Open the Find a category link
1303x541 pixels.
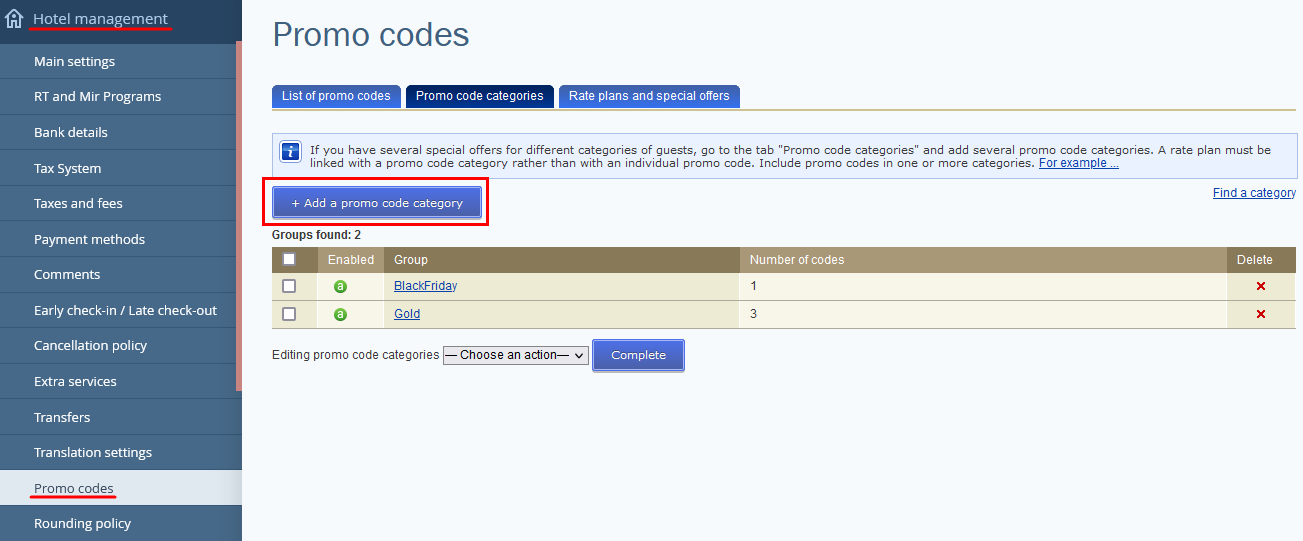point(1254,193)
